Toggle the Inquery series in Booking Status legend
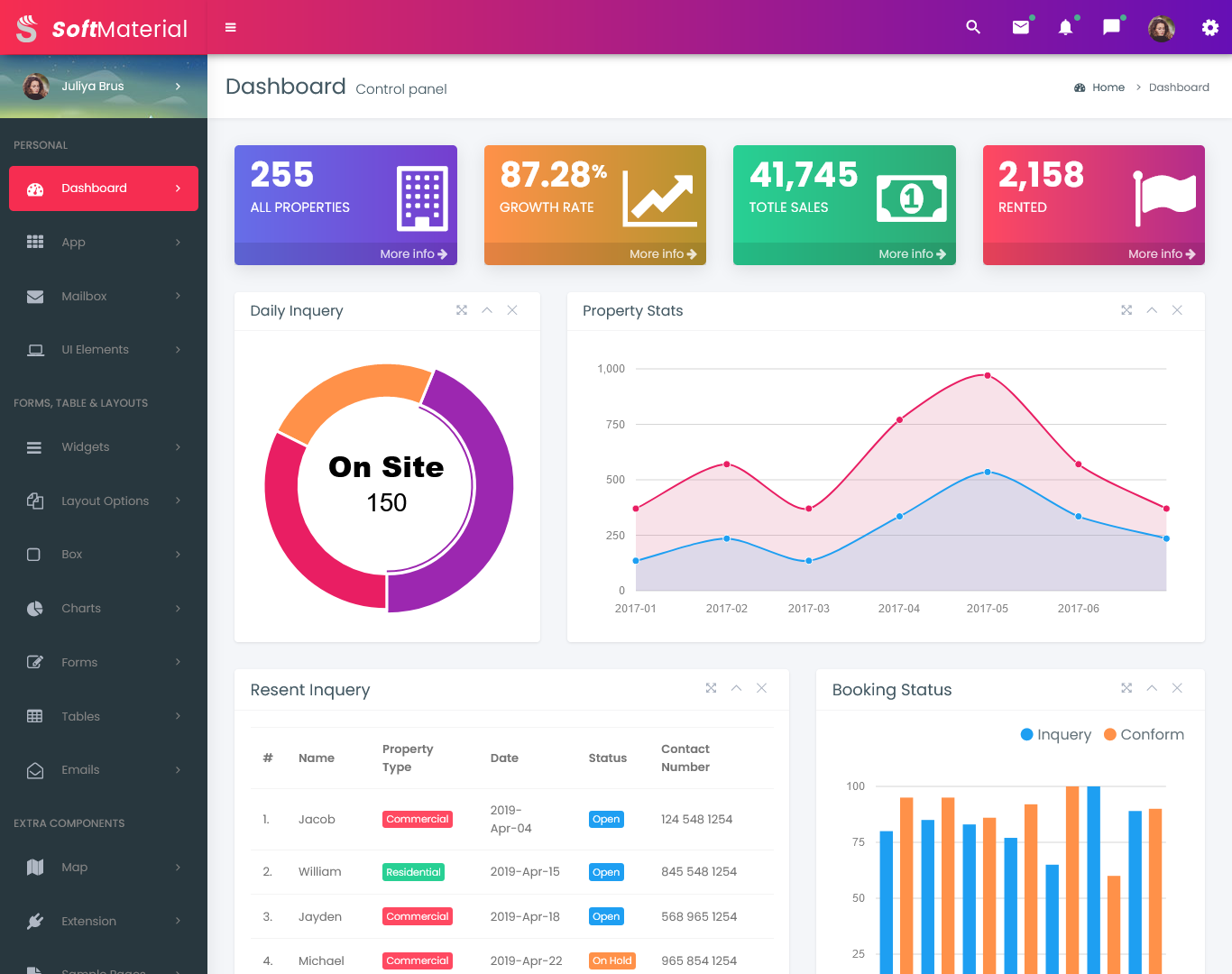 pos(1055,734)
